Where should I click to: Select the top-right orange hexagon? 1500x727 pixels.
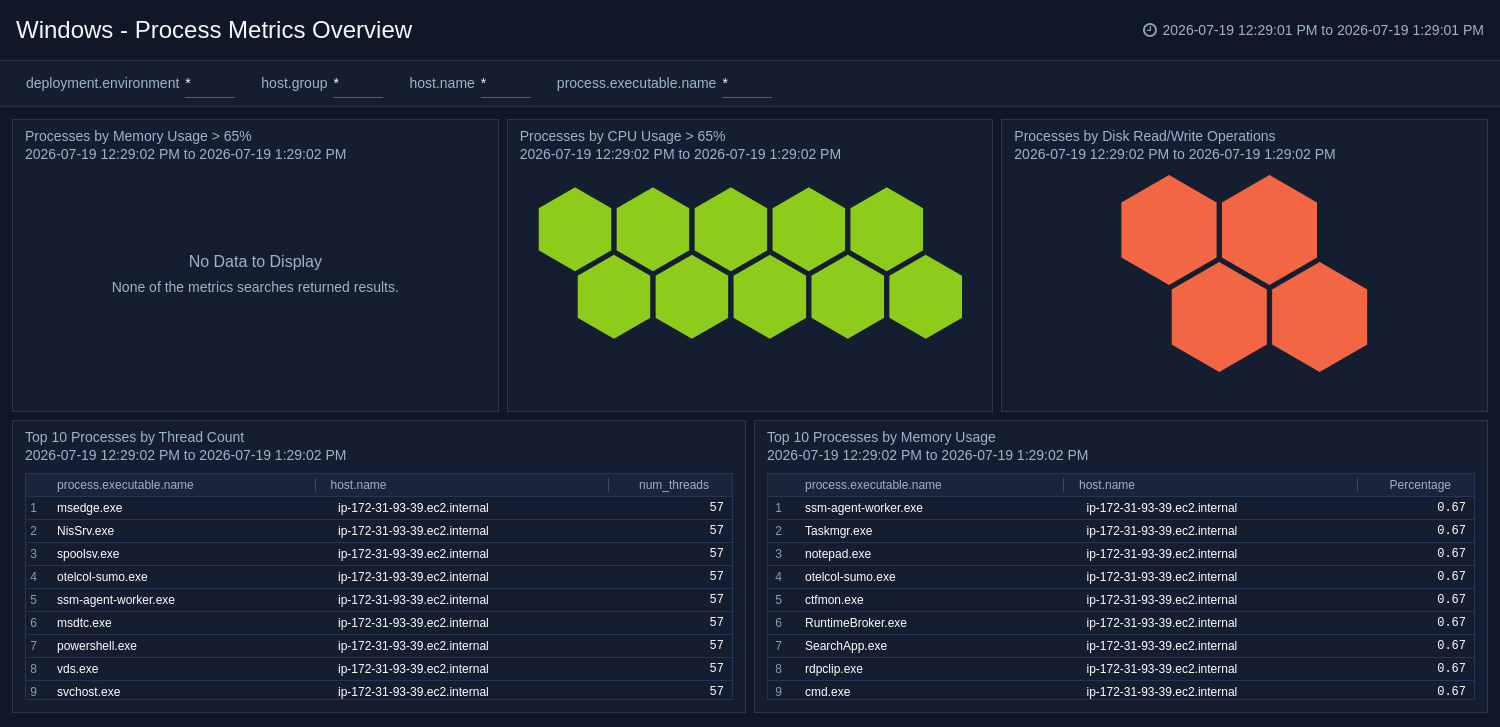tap(1269, 230)
